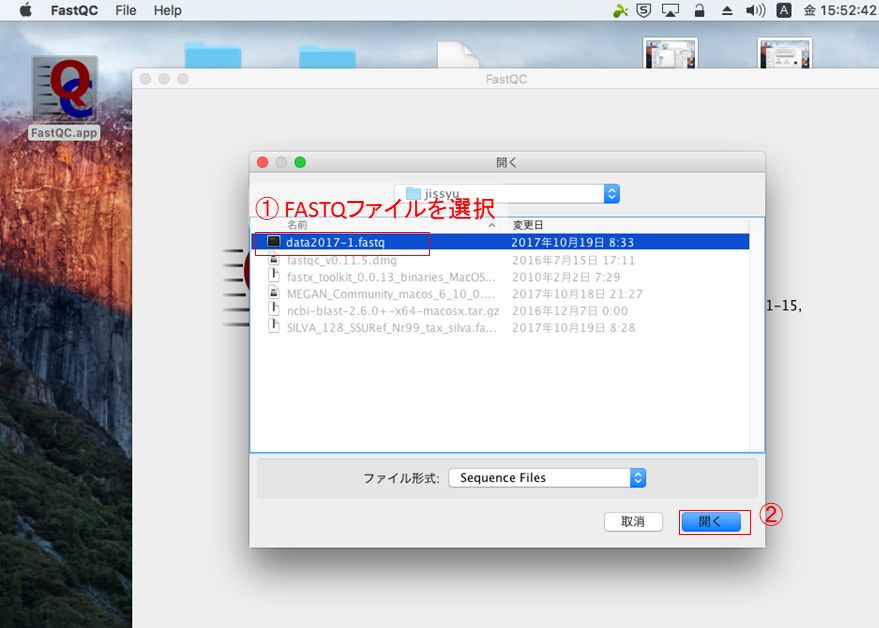This screenshot has height=628, width=879.
Task: Select MEGAN_Community_macos_6_10_0 row
Action: [x=500, y=294]
